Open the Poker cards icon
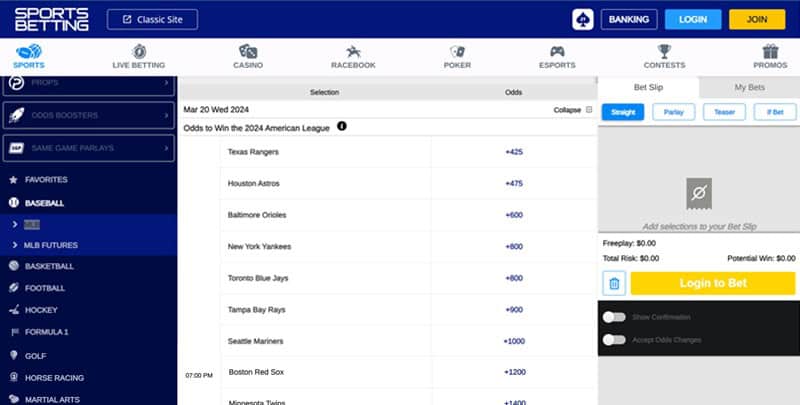The width and height of the screenshot is (800, 405). [x=457, y=52]
